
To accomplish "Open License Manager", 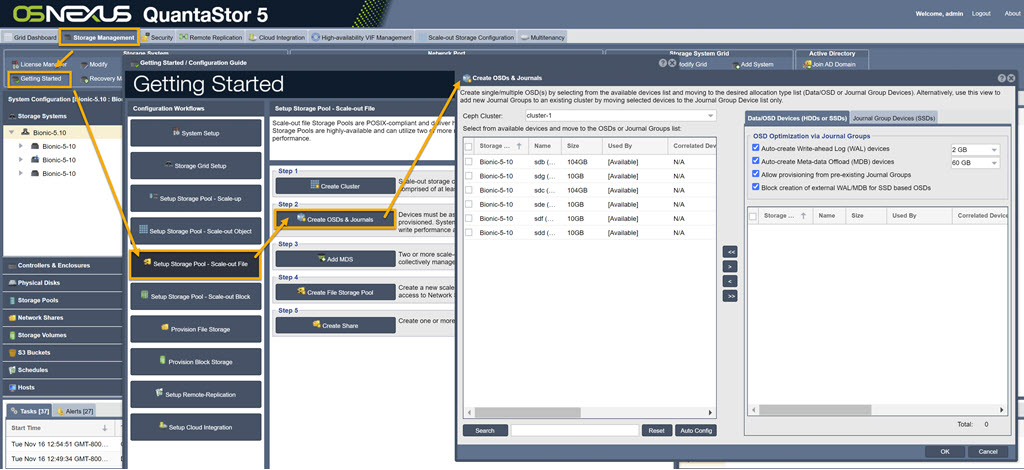I will click(39, 65).
